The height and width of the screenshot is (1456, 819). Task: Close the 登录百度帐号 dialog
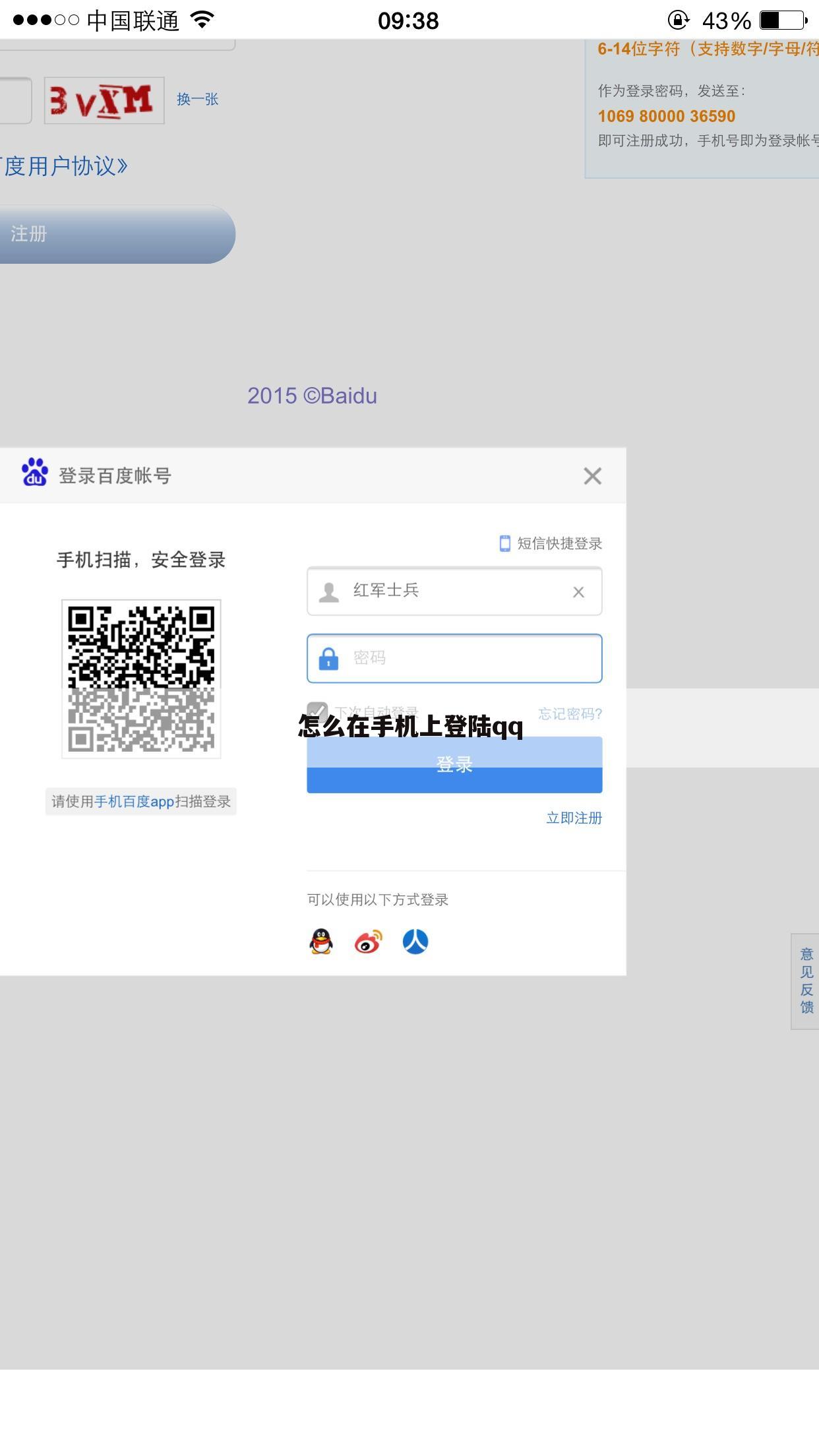(592, 475)
